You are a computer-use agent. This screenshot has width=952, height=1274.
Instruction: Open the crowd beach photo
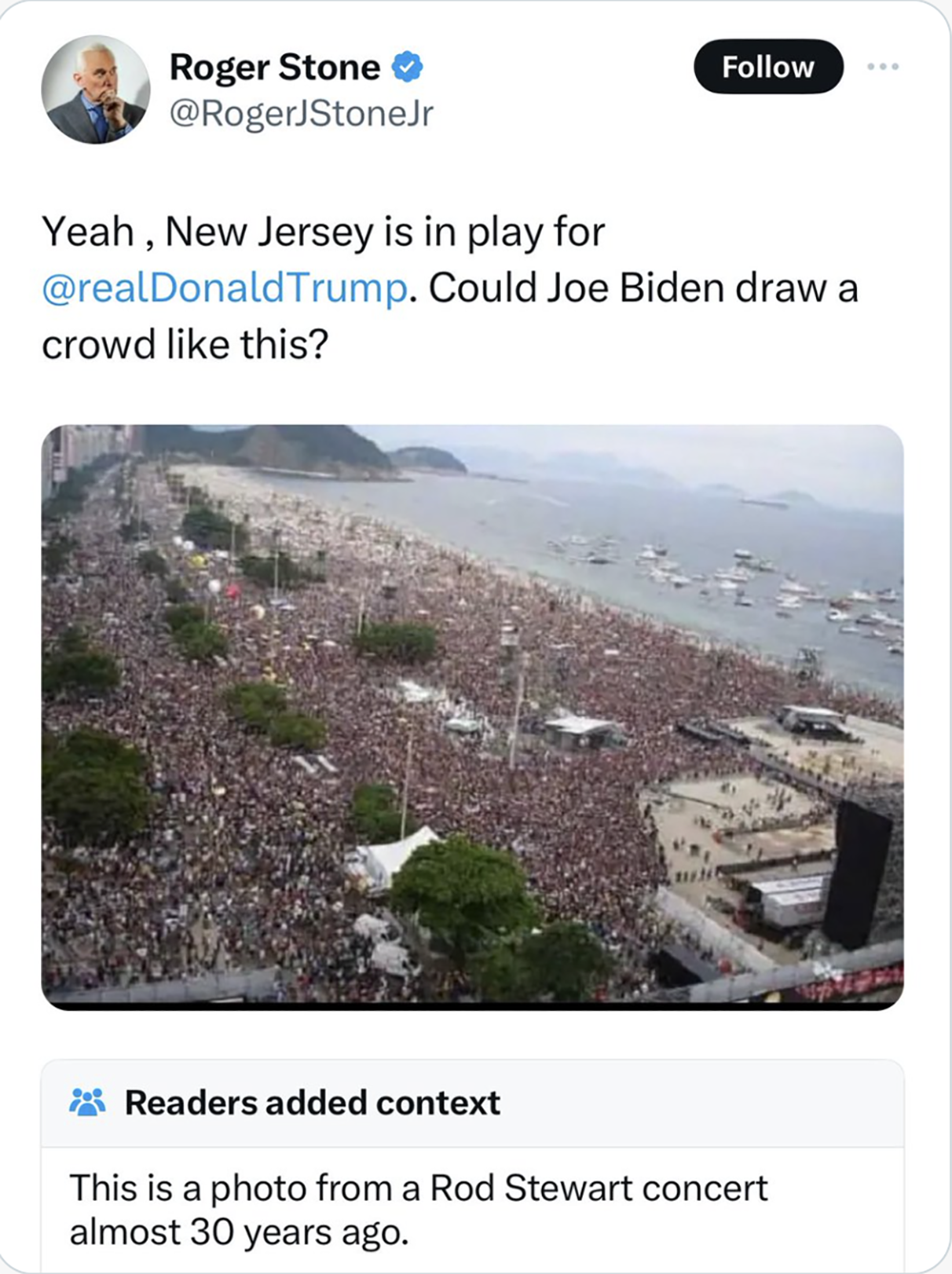point(472,717)
